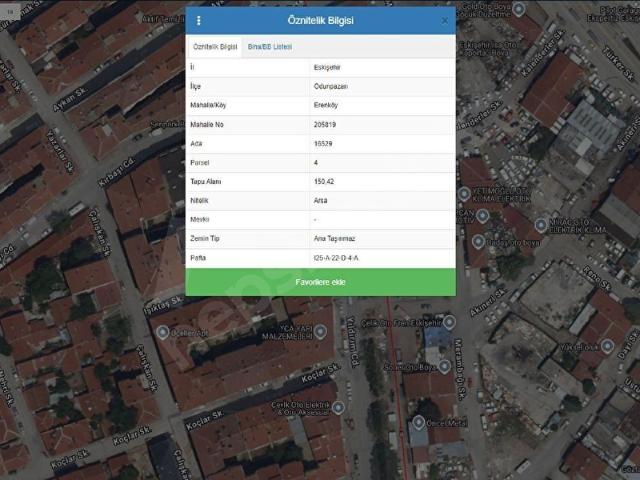640x480 pixels.
Task: Click the Nitelik value Arsa
Action: (320, 200)
